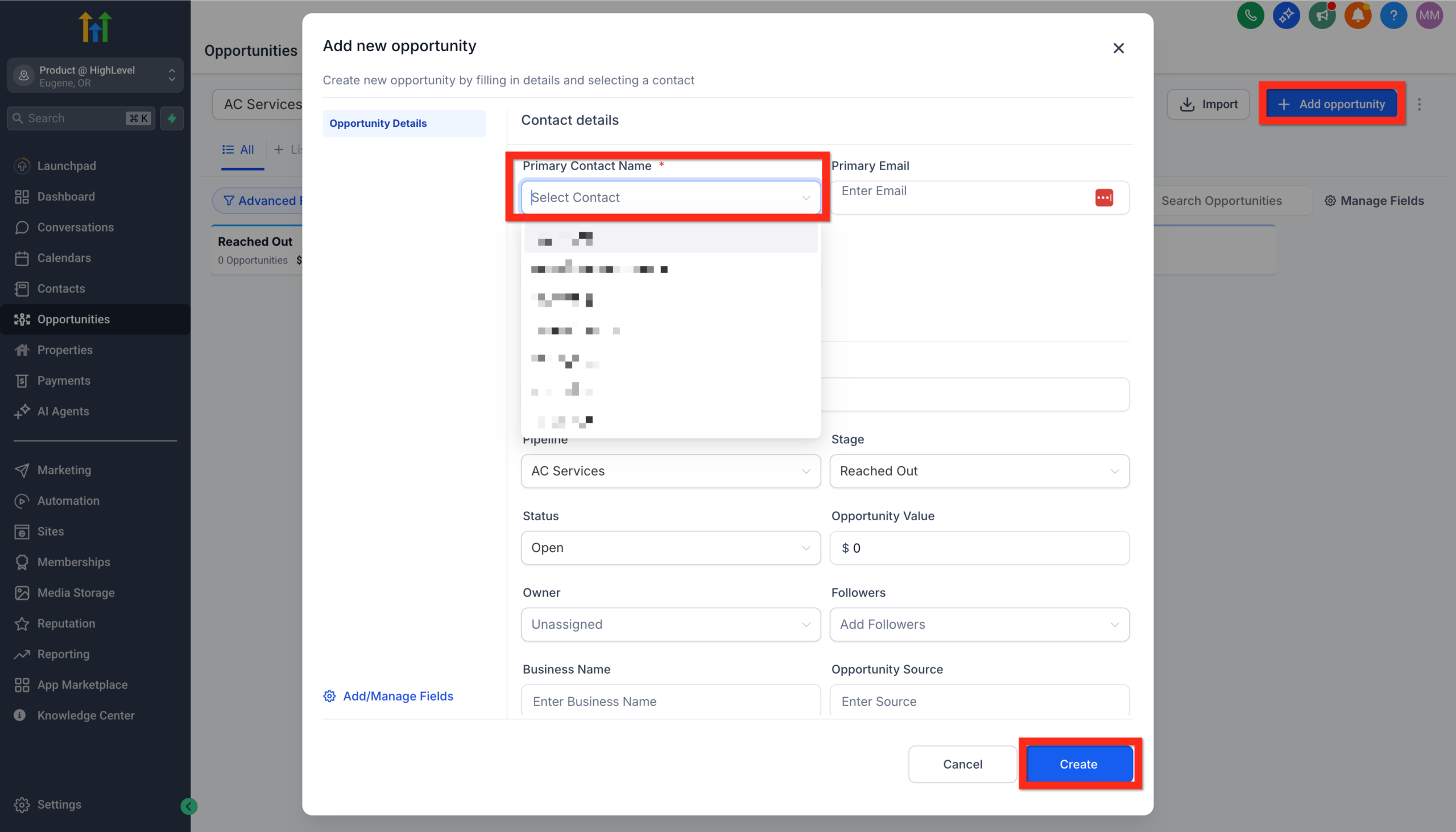This screenshot has width=1456, height=832.
Task: Open the Payments section
Action: pyautogui.click(x=64, y=380)
